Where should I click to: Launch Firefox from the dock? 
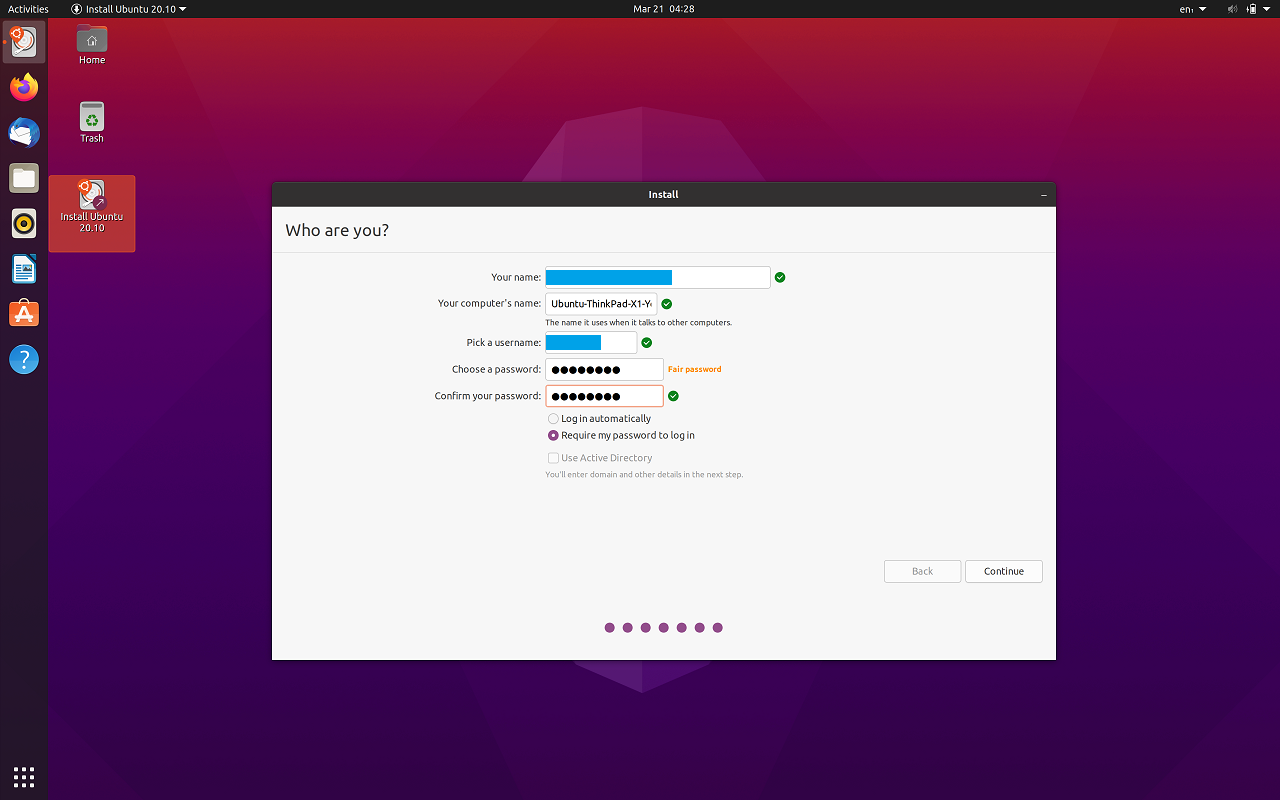click(x=24, y=87)
